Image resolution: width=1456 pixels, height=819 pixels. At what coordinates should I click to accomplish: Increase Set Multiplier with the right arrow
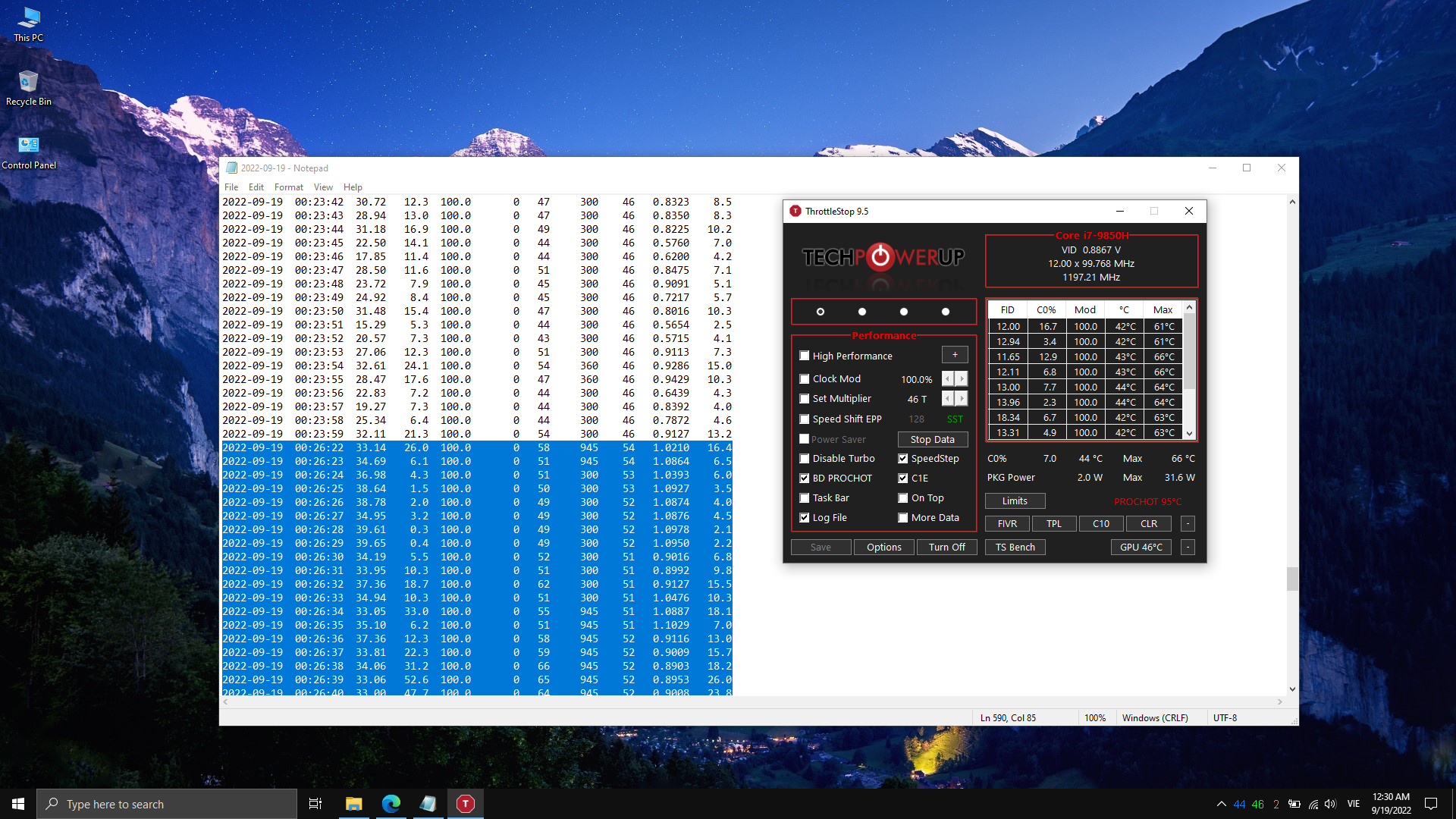tap(962, 399)
